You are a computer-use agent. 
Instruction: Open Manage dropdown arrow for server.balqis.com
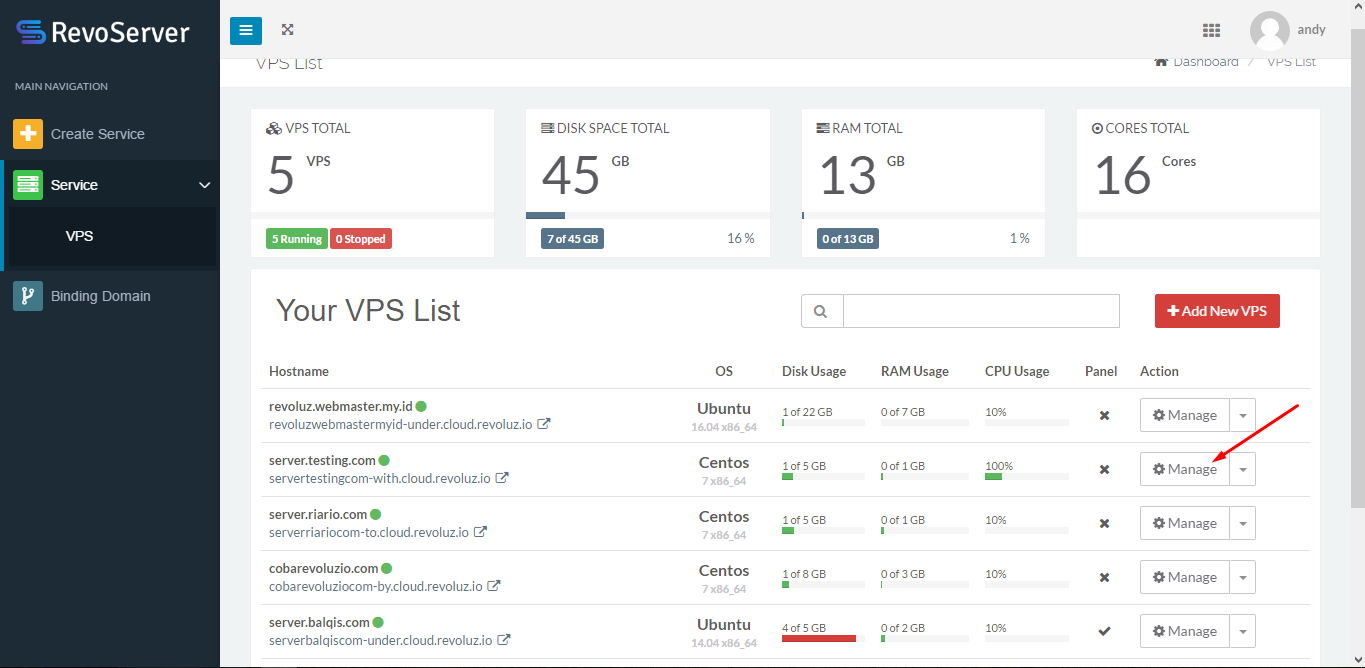click(1242, 631)
